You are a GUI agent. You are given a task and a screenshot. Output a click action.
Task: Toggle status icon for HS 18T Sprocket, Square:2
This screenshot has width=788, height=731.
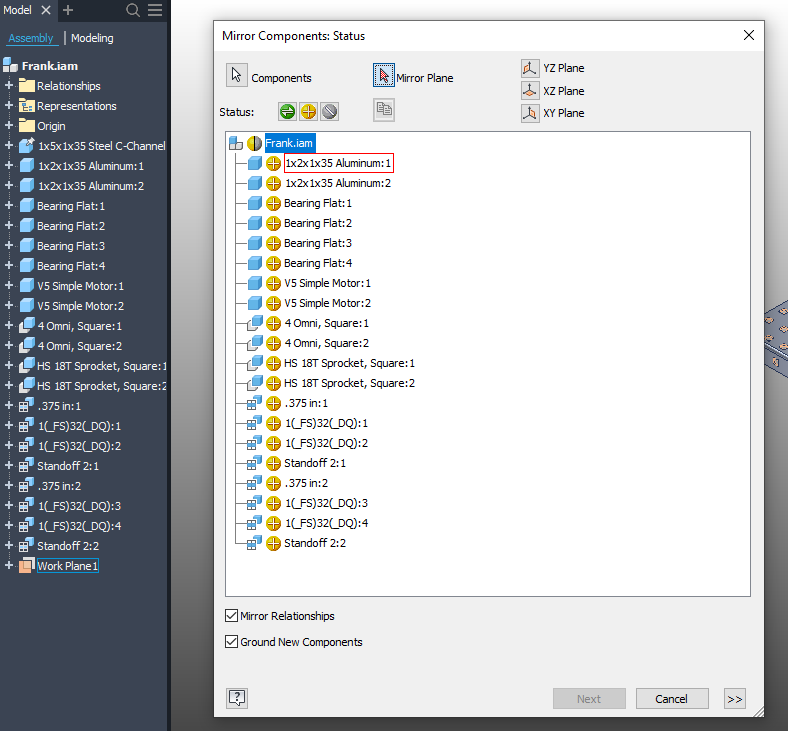pos(273,383)
